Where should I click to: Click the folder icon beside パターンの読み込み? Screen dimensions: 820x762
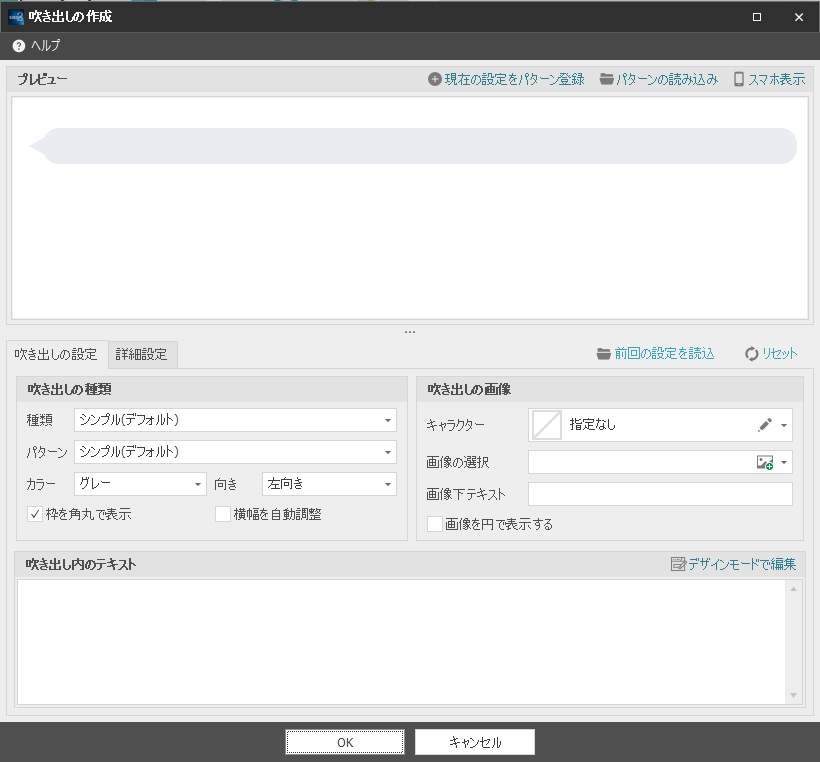(x=606, y=79)
